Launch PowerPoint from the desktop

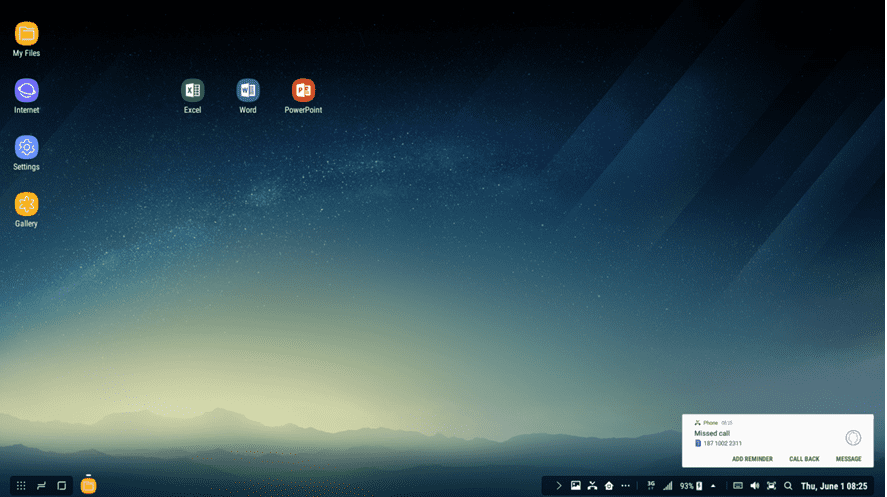coord(303,91)
